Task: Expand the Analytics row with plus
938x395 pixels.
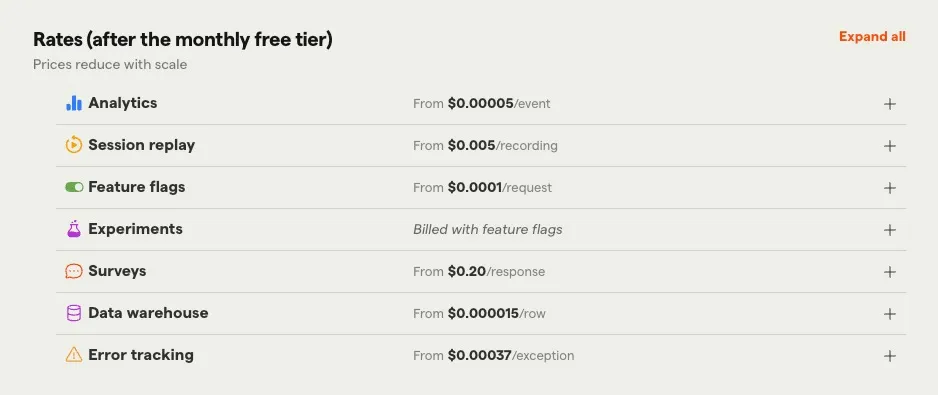Action: pos(890,104)
